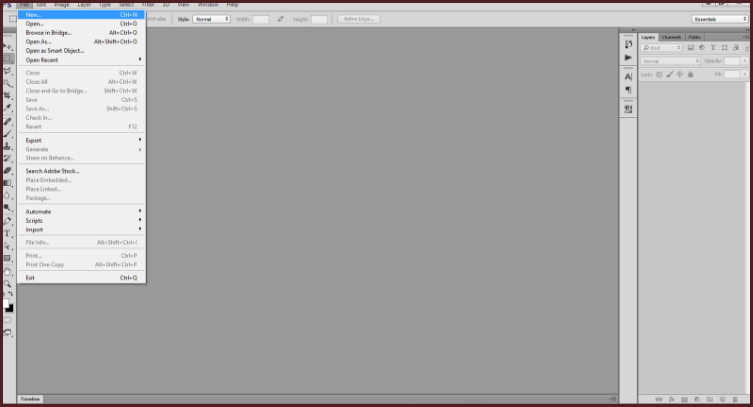Open the Character panel icon
This screenshot has width=753, height=407.
628,77
